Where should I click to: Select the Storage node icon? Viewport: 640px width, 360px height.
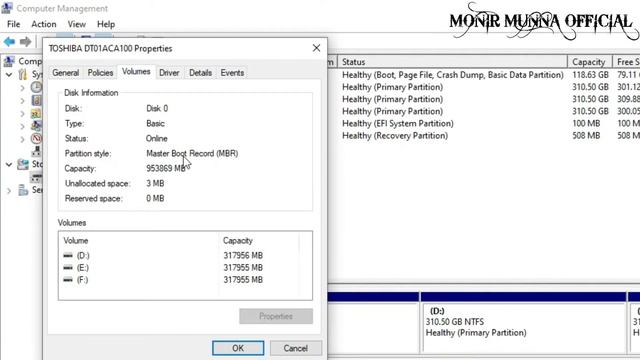(x=23, y=164)
